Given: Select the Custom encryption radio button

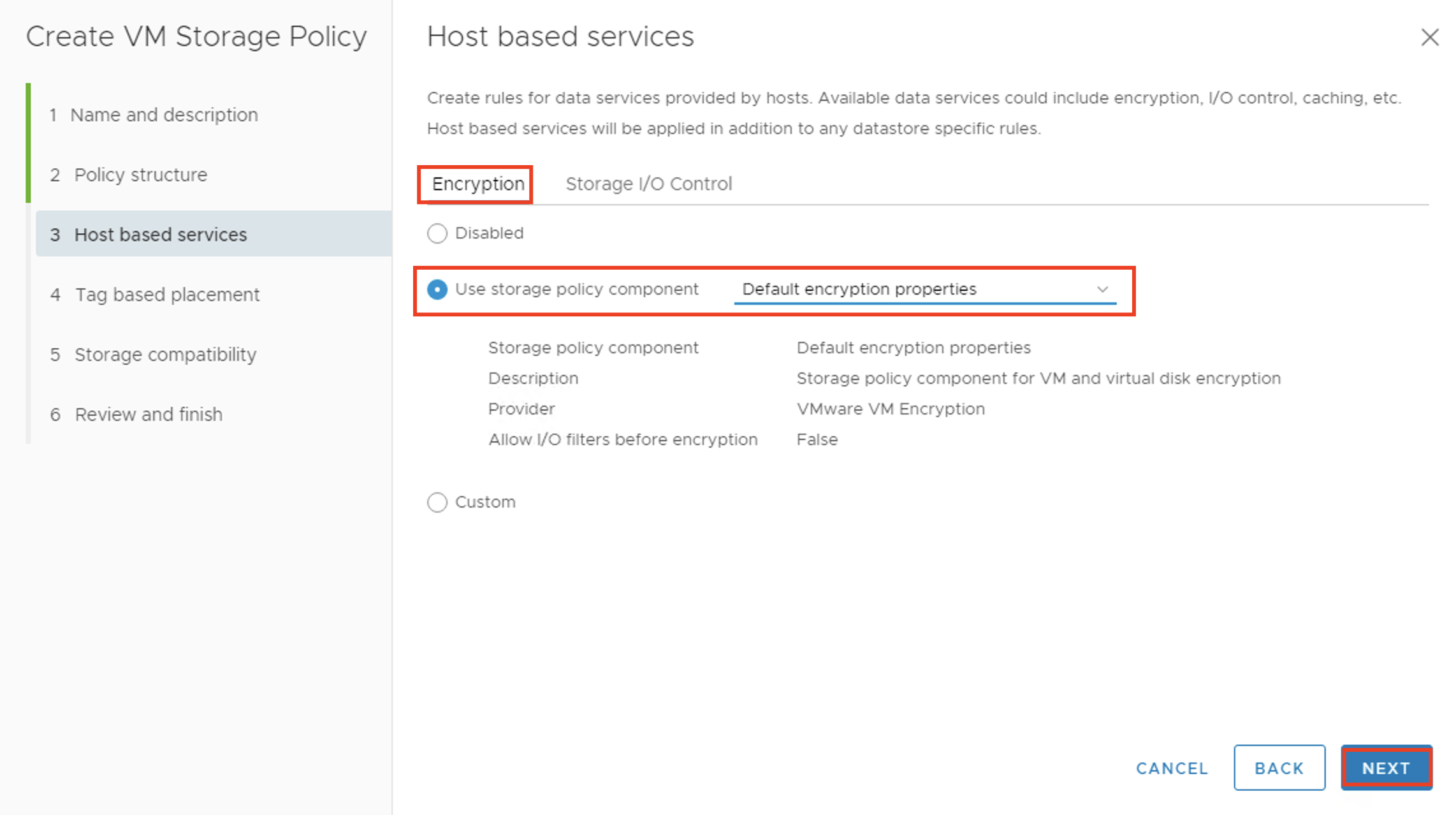Looking at the screenshot, I should click(x=437, y=503).
